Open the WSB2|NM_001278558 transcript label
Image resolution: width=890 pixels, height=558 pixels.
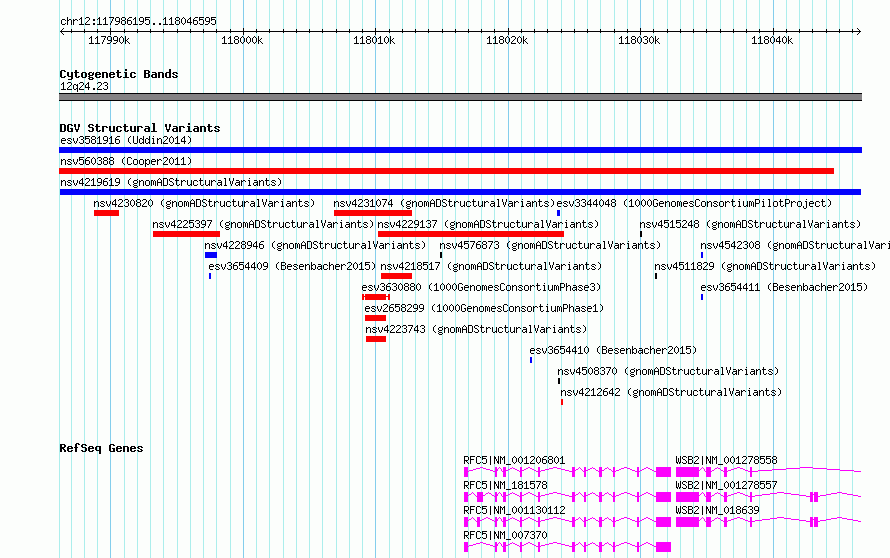tap(726, 460)
